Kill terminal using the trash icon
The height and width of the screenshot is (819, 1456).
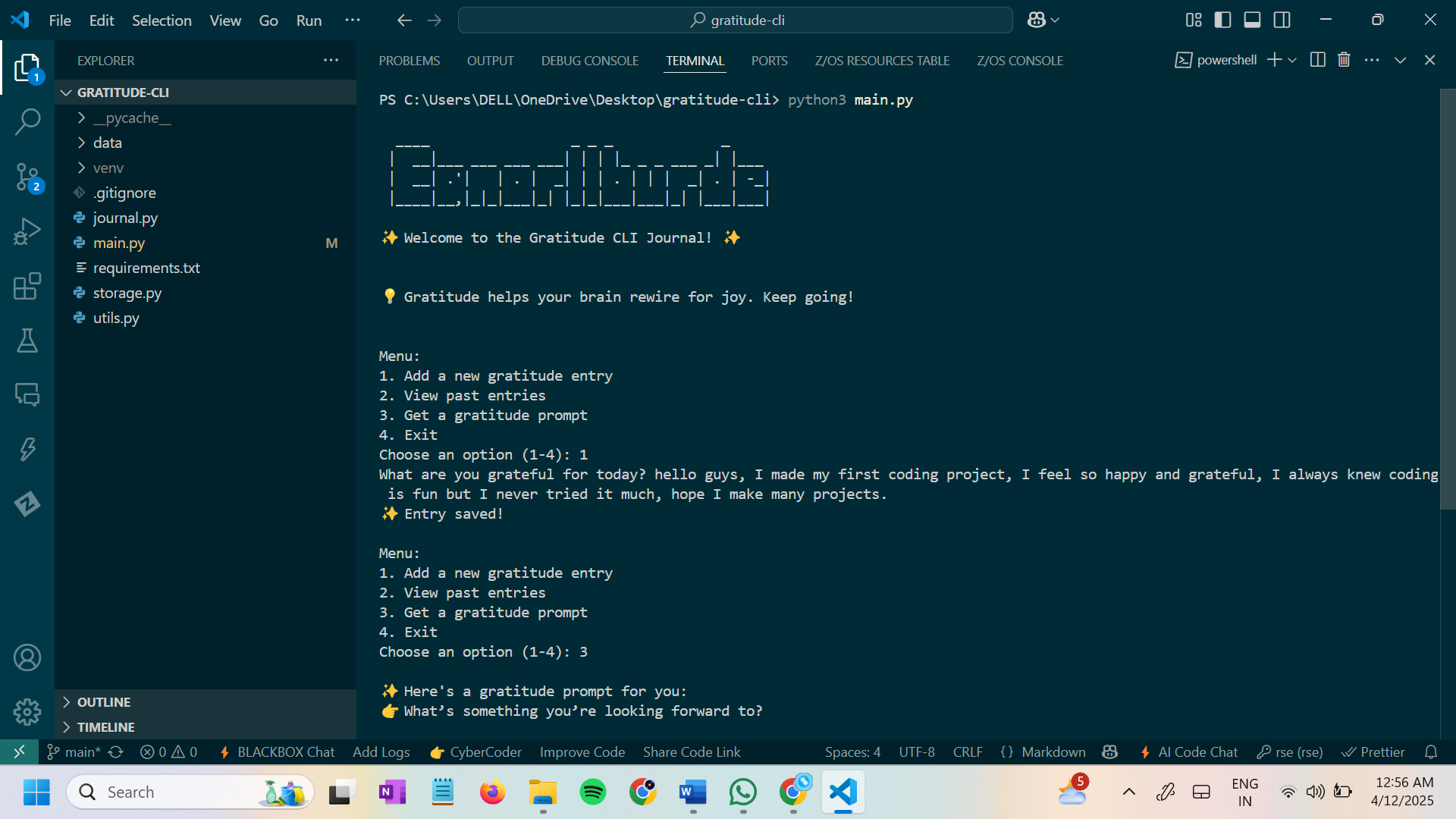pyautogui.click(x=1344, y=60)
